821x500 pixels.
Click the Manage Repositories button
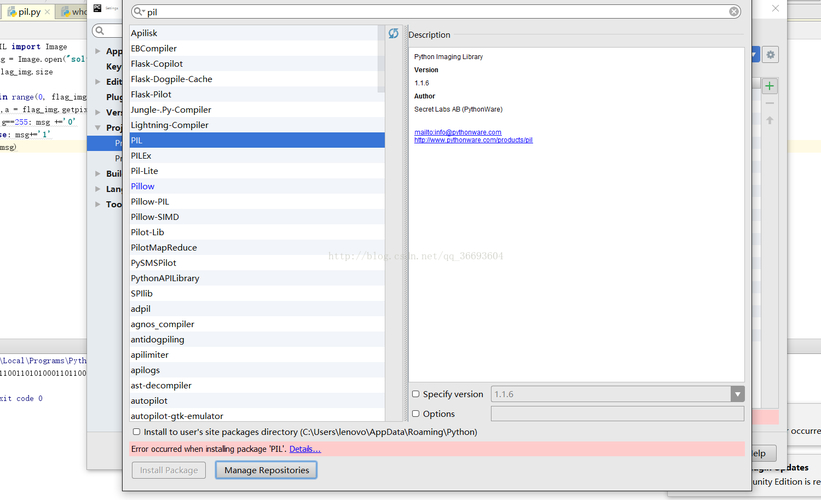click(x=267, y=470)
